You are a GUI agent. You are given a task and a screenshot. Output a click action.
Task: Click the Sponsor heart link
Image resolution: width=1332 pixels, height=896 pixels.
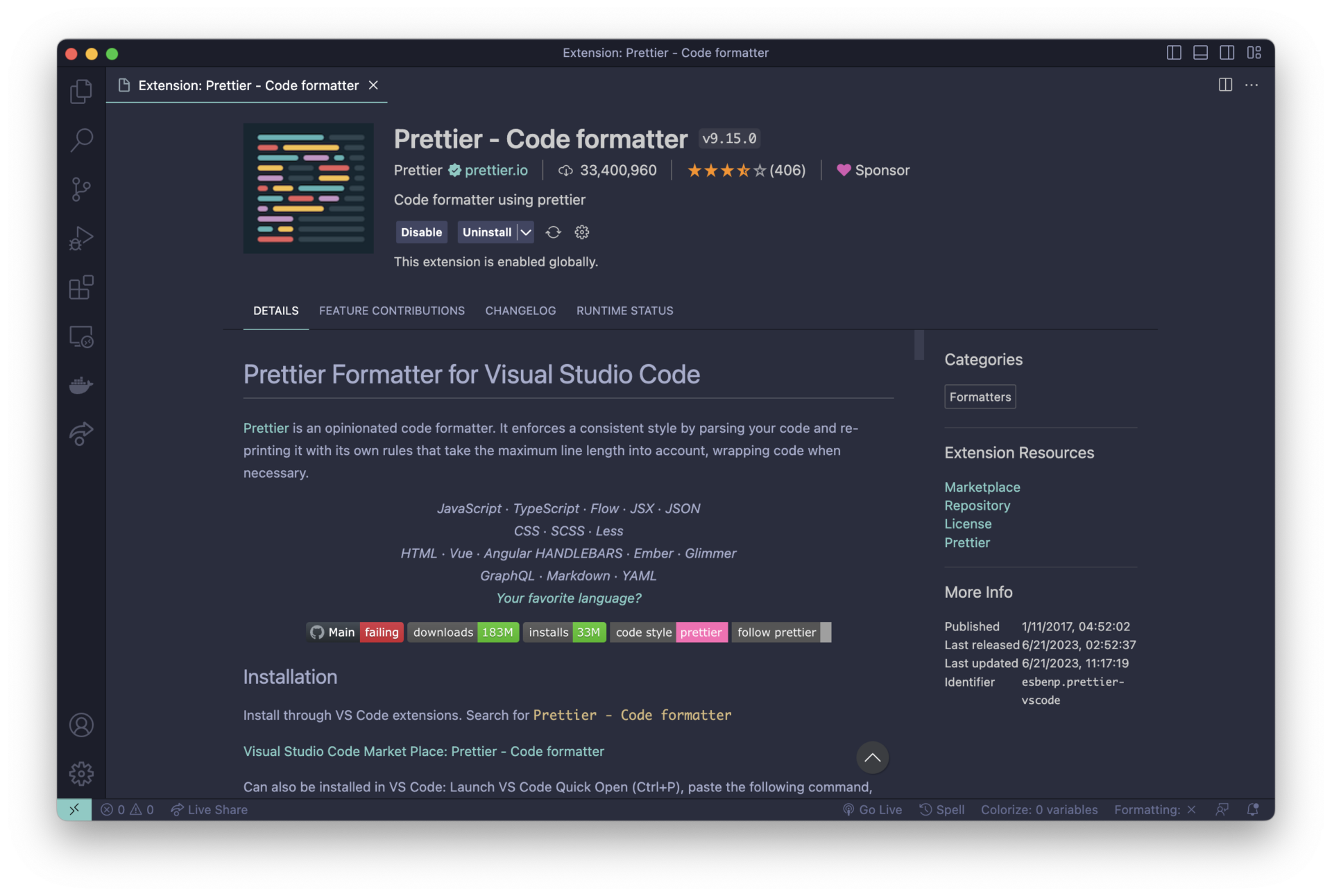pyautogui.click(x=873, y=170)
